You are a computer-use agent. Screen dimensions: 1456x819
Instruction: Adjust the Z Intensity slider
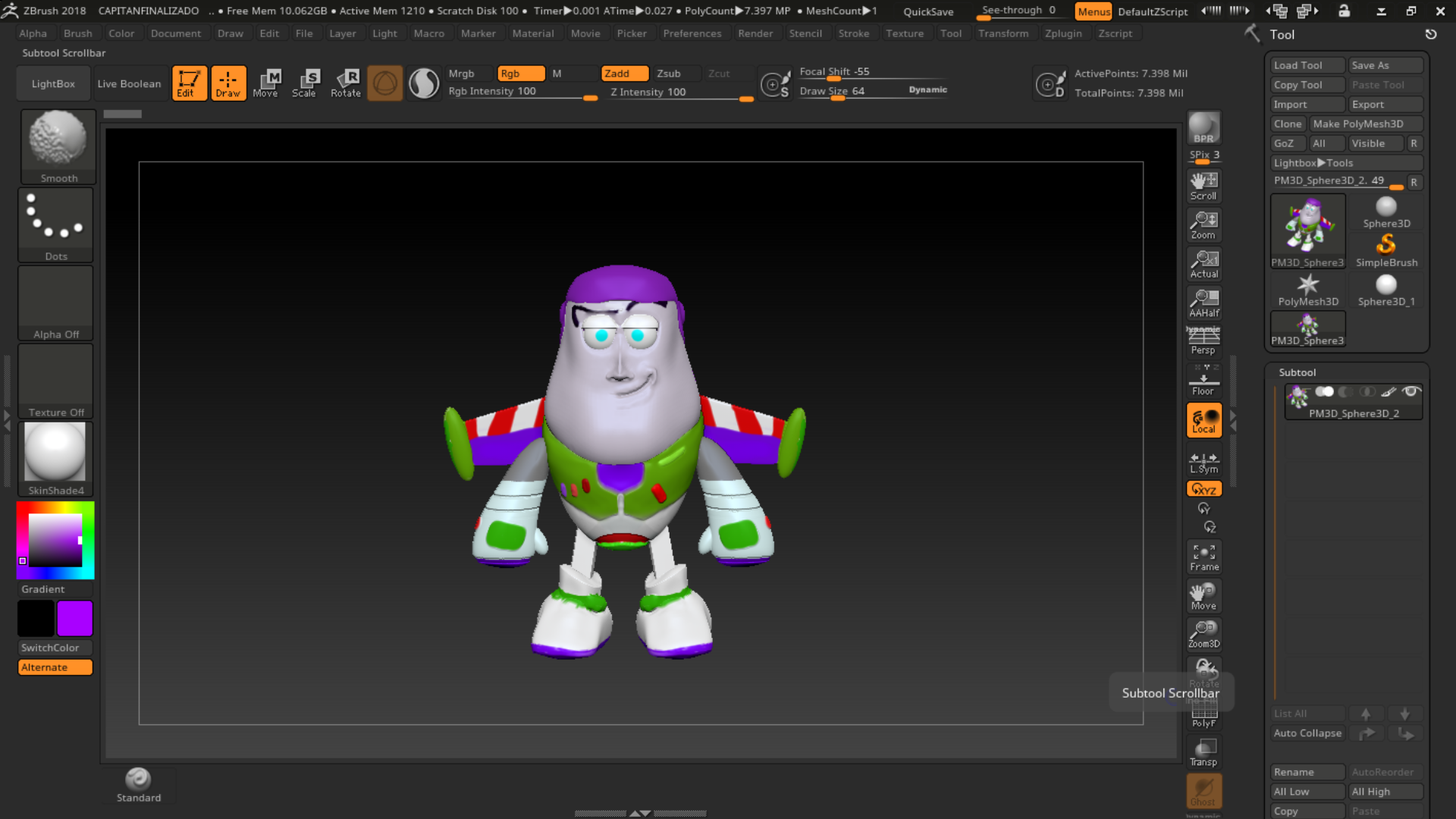(682, 92)
